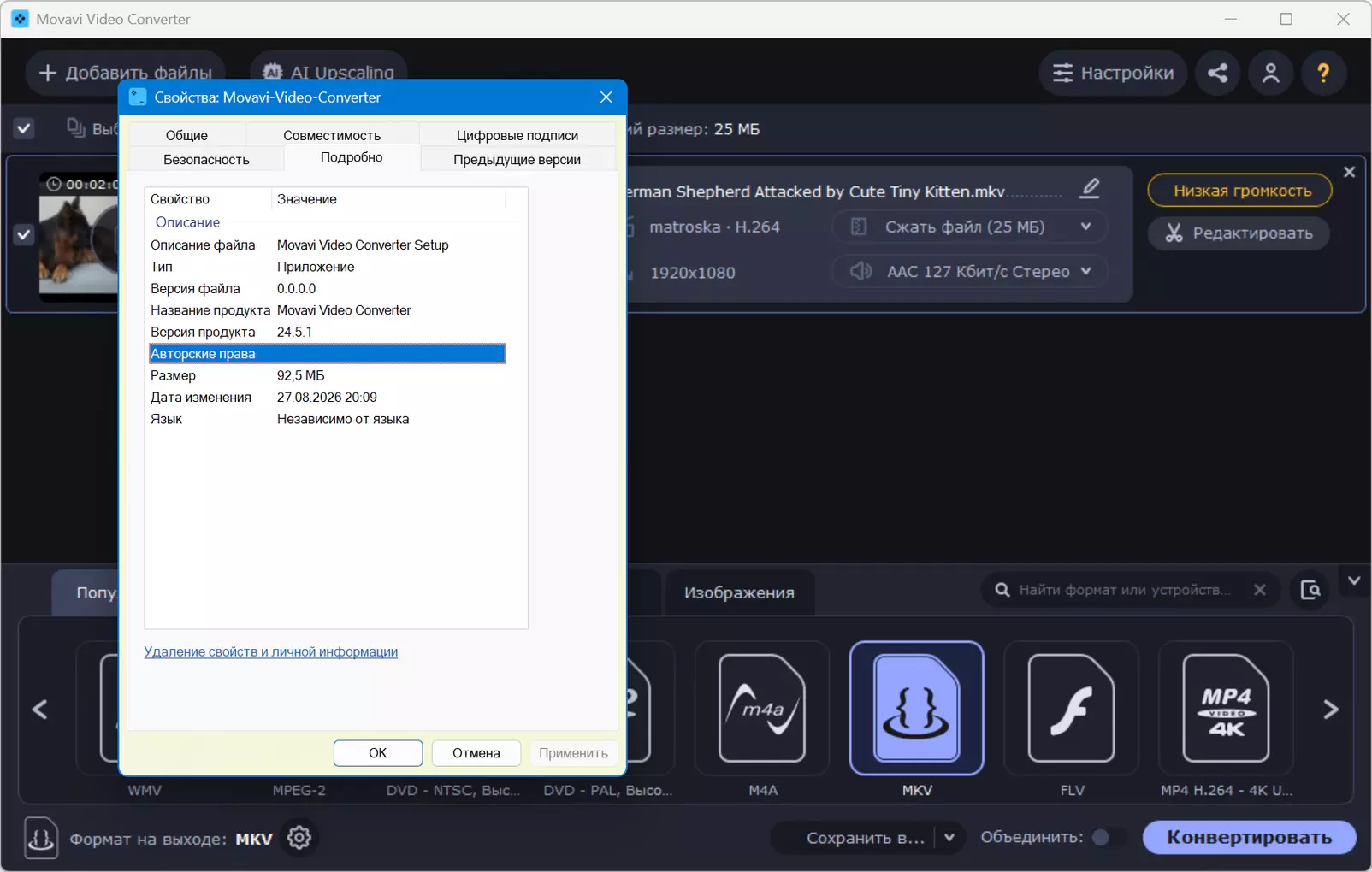Click the MKV output format icon in the bottom bar

(41, 838)
